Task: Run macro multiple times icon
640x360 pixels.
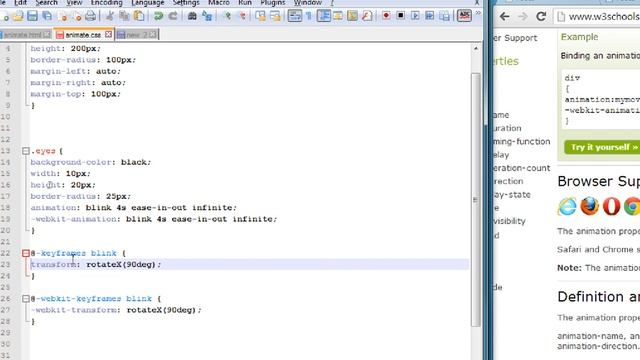Action: [430, 16]
